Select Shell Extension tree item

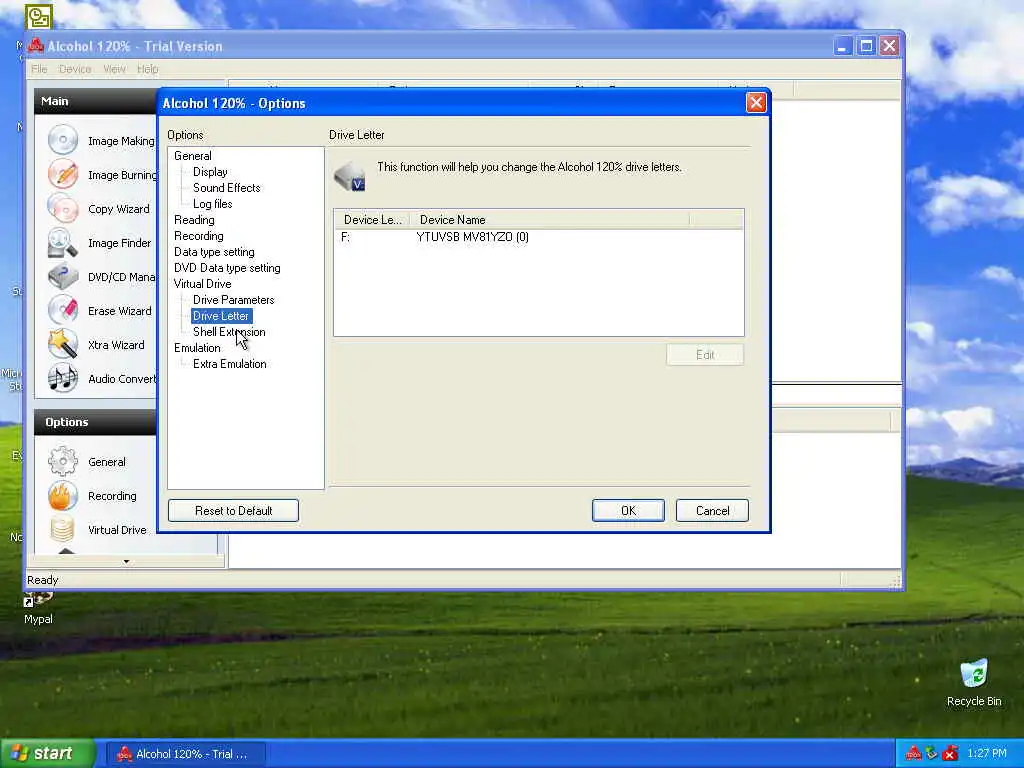[x=229, y=332]
